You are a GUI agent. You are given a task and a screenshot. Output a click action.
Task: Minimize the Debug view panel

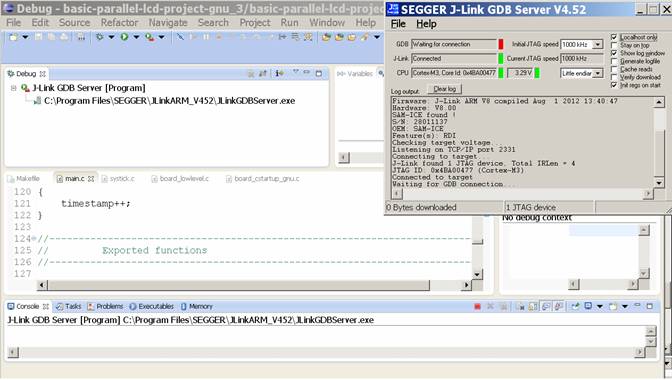pos(306,72)
